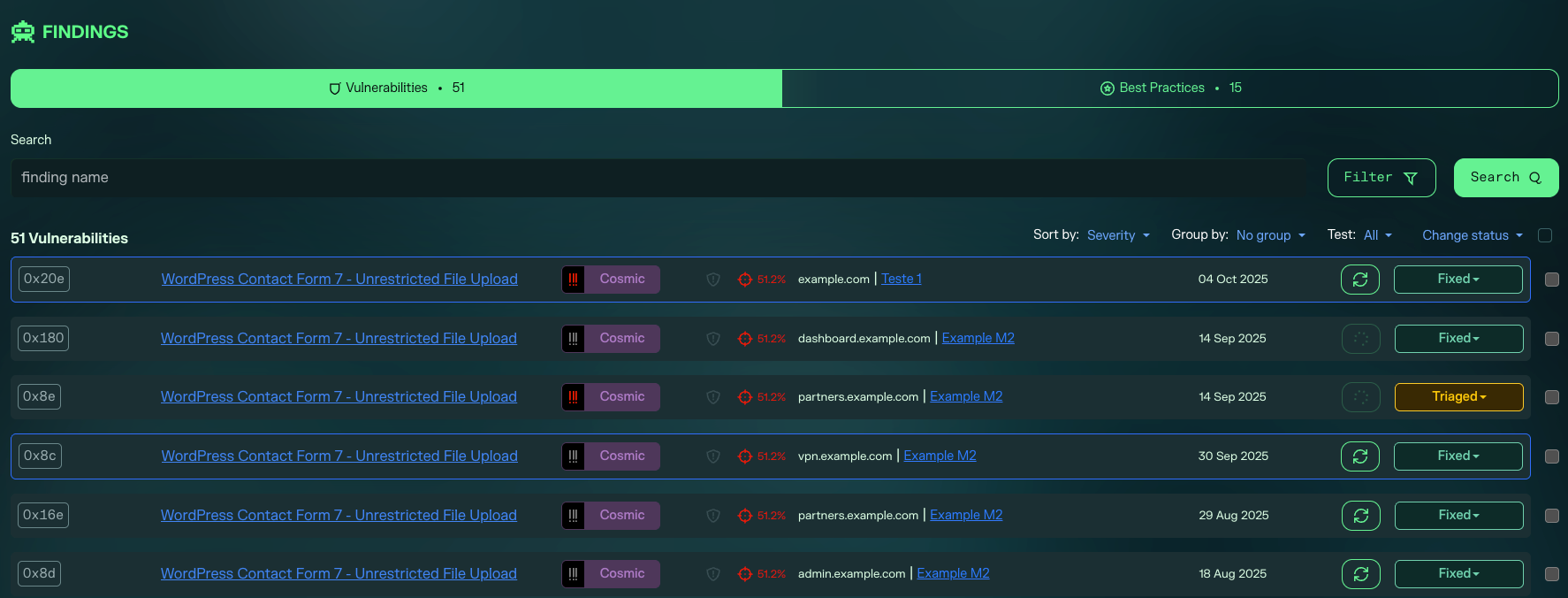Click the retest refresh icon for finding 0x8d
This screenshot has width=1568, height=598.
[x=1360, y=574]
